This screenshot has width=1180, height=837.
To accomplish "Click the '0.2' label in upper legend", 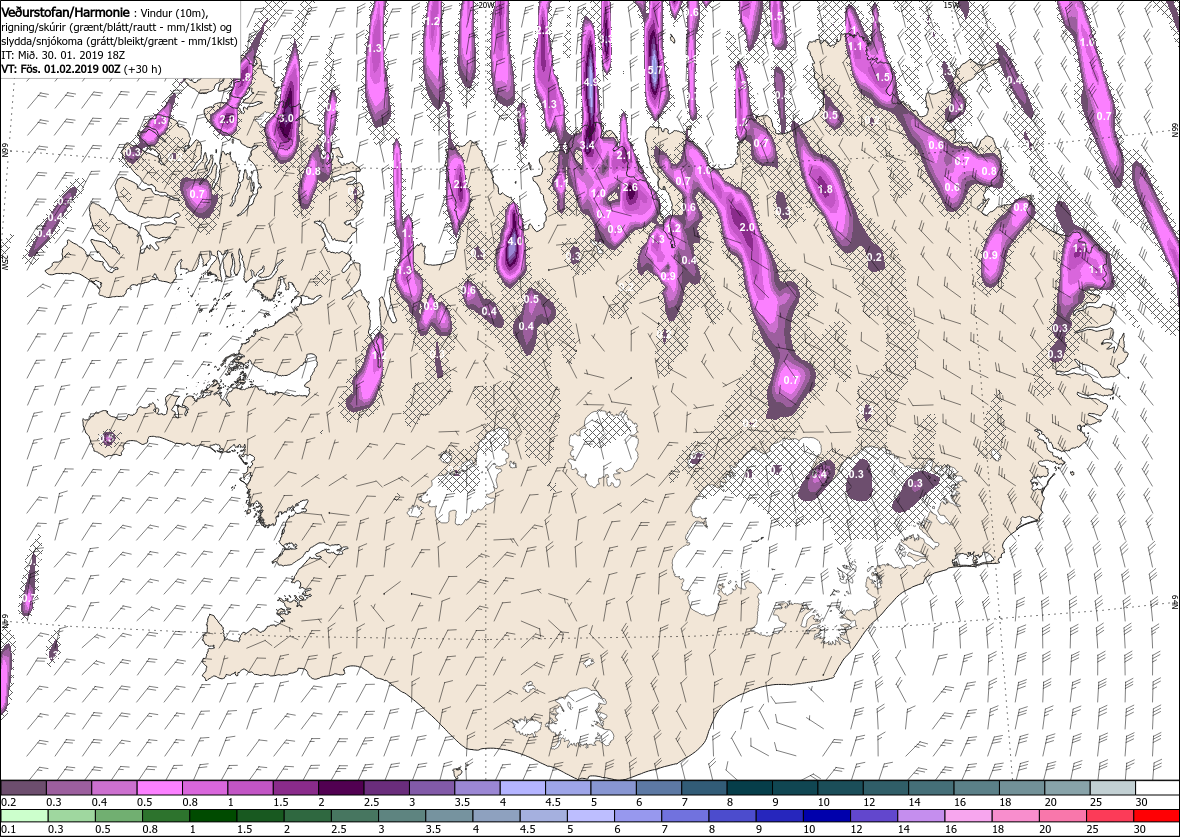I will coord(8,802).
